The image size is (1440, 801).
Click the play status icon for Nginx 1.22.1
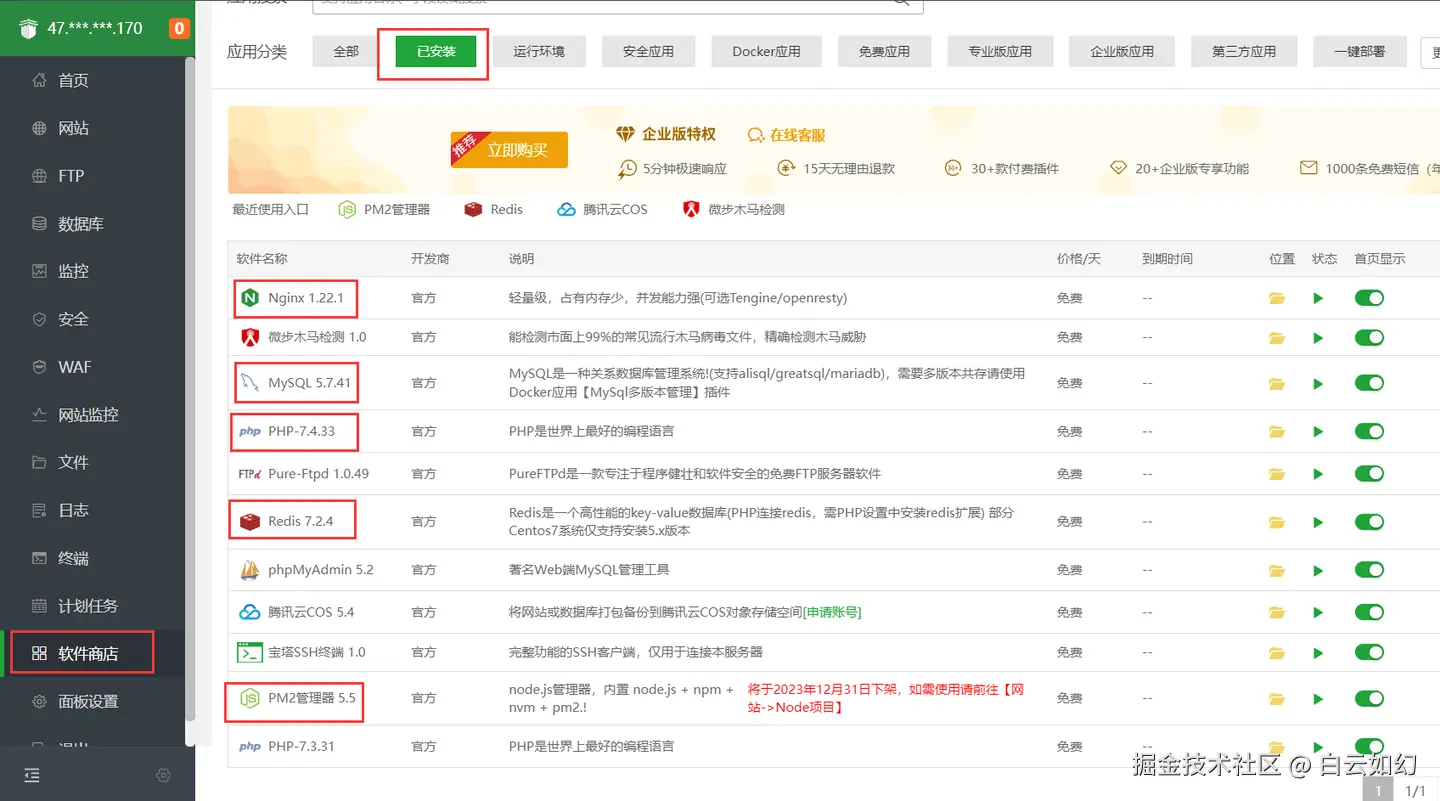tap(1318, 298)
